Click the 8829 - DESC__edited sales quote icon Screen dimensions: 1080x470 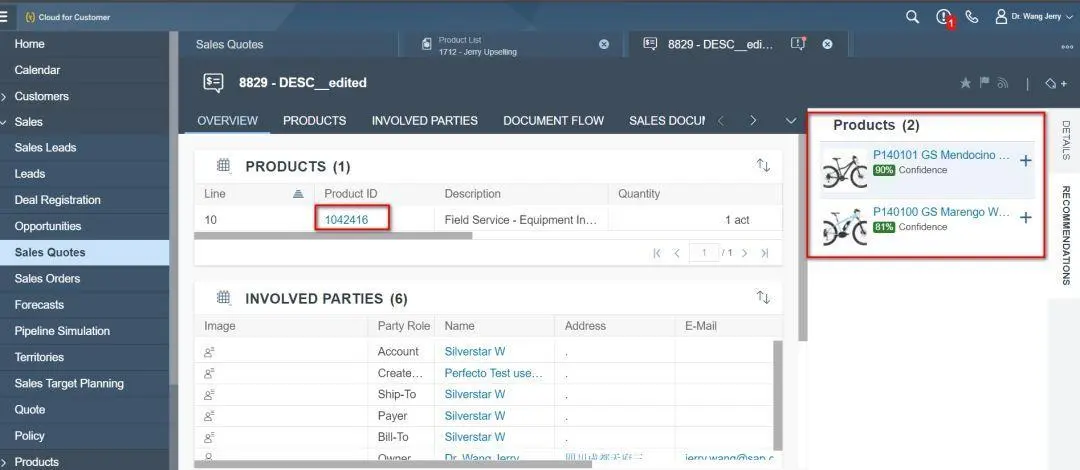pyautogui.click(x=214, y=83)
